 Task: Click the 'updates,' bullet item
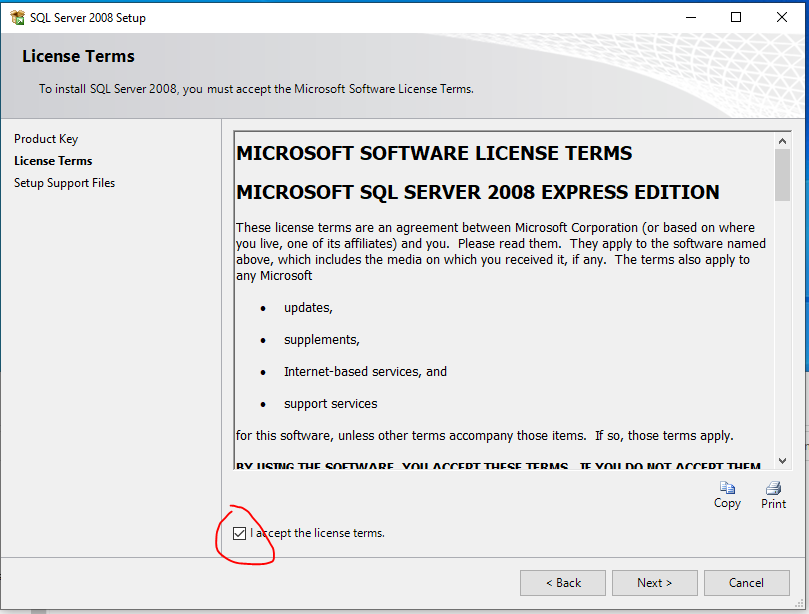pyautogui.click(x=308, y=308)
